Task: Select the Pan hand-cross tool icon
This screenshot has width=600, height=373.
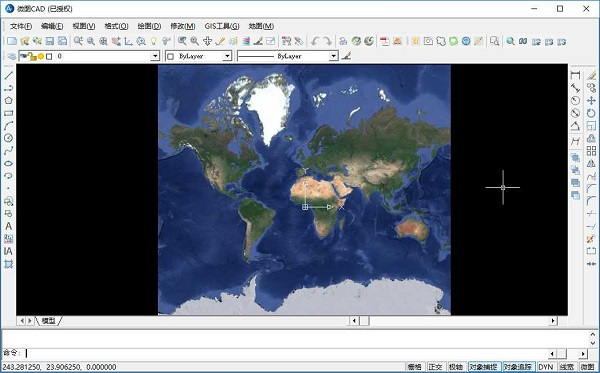Action: point(207,41)
